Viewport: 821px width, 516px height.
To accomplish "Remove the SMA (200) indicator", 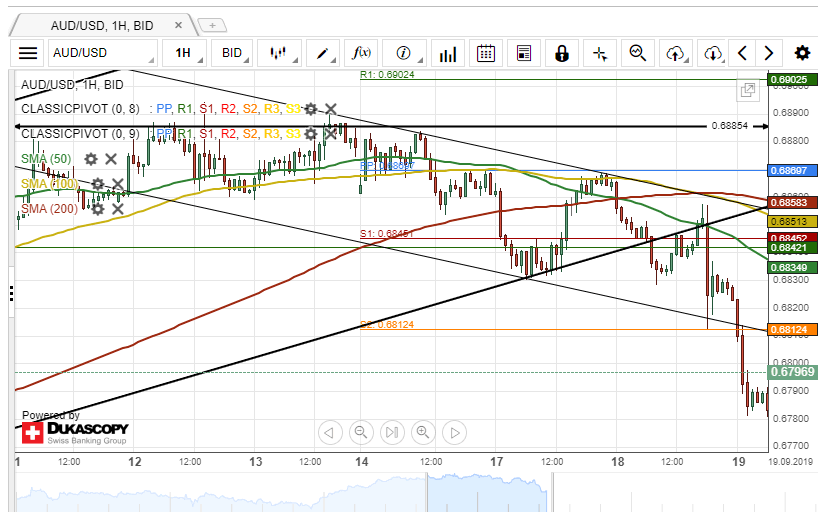I will tap(117, 208).
